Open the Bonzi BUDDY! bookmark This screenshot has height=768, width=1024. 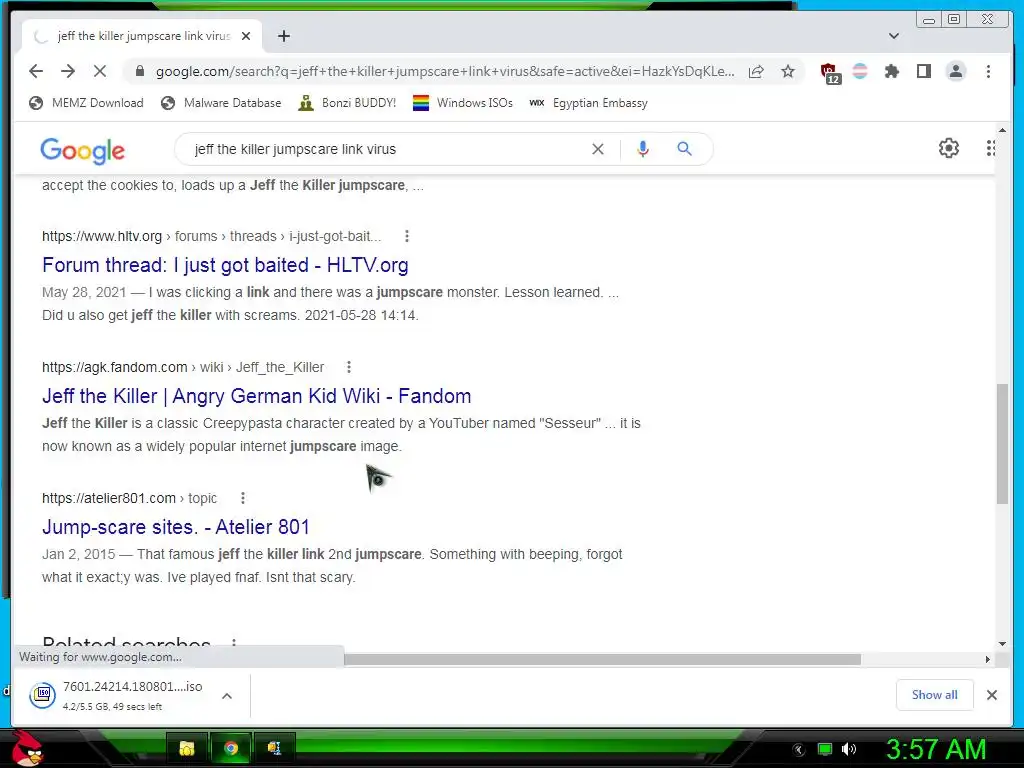[x=347, y=103]
